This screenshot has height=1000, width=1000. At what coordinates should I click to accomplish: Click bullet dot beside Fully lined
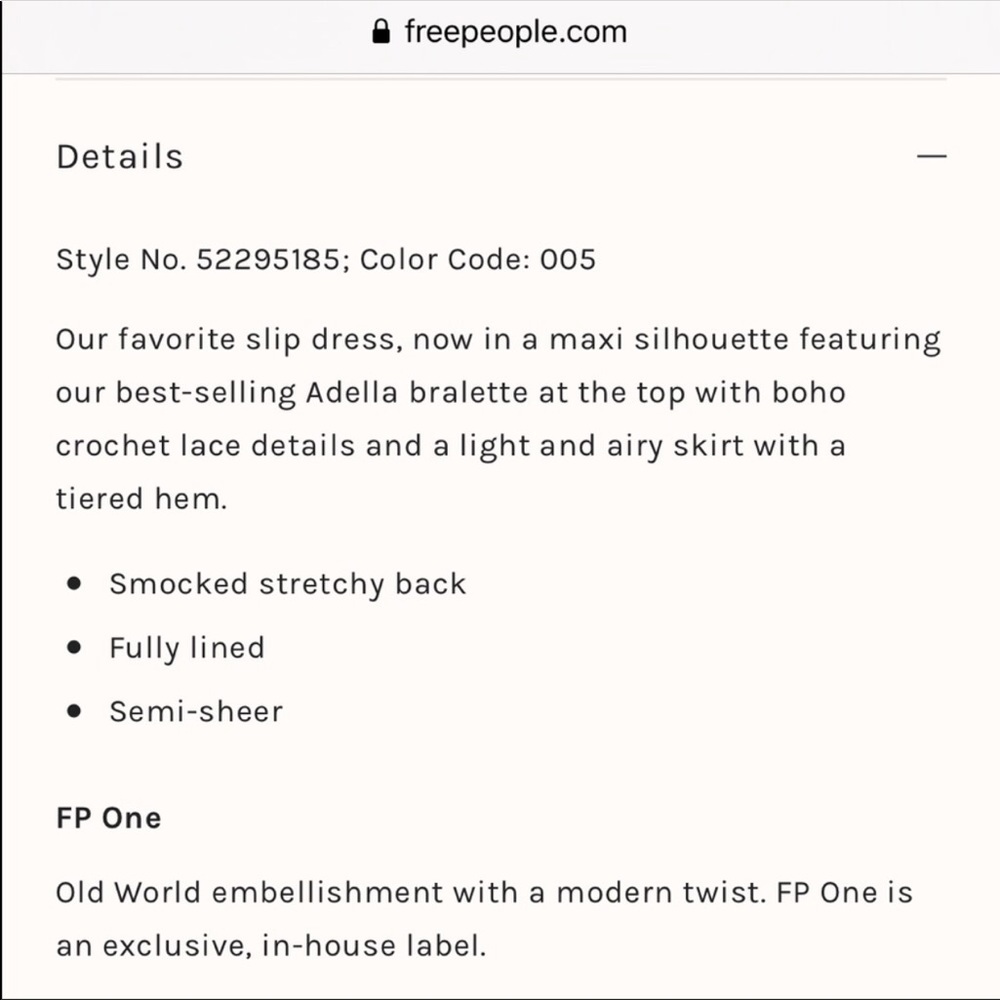coord(74,648)
